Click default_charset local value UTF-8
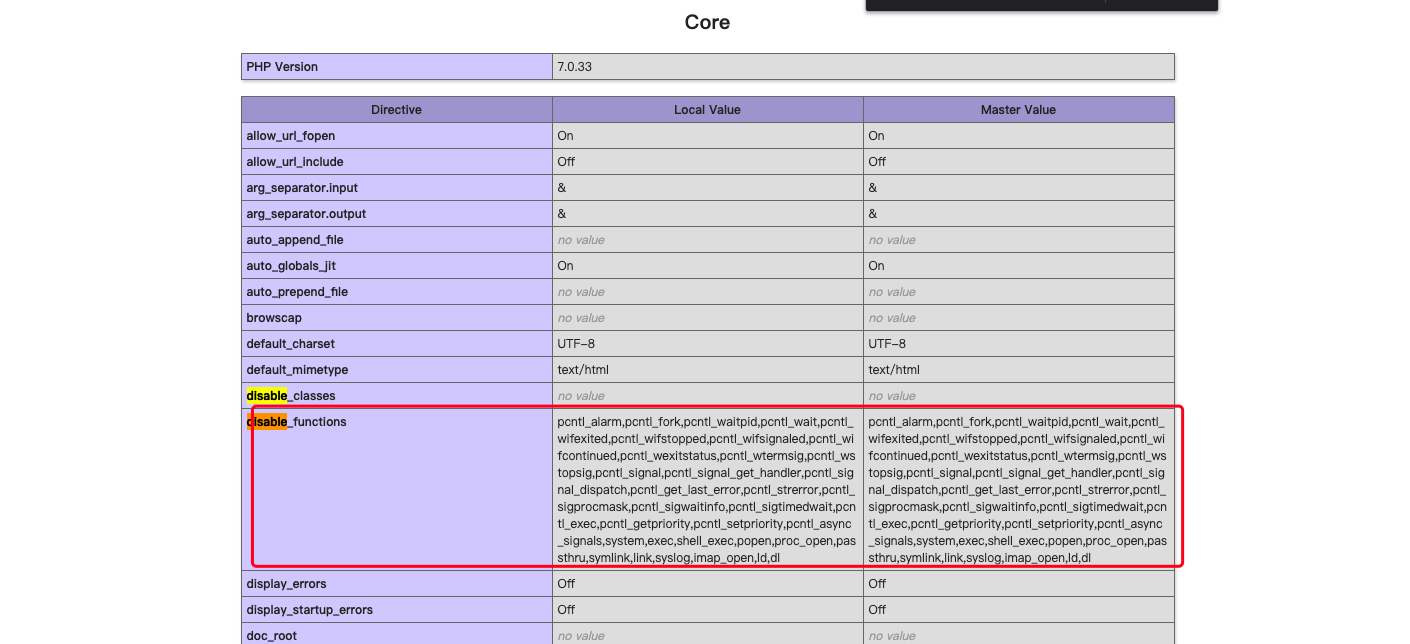Image resolution: width=1410 pixels, height=644 pixels. click(x=576, y=344)
